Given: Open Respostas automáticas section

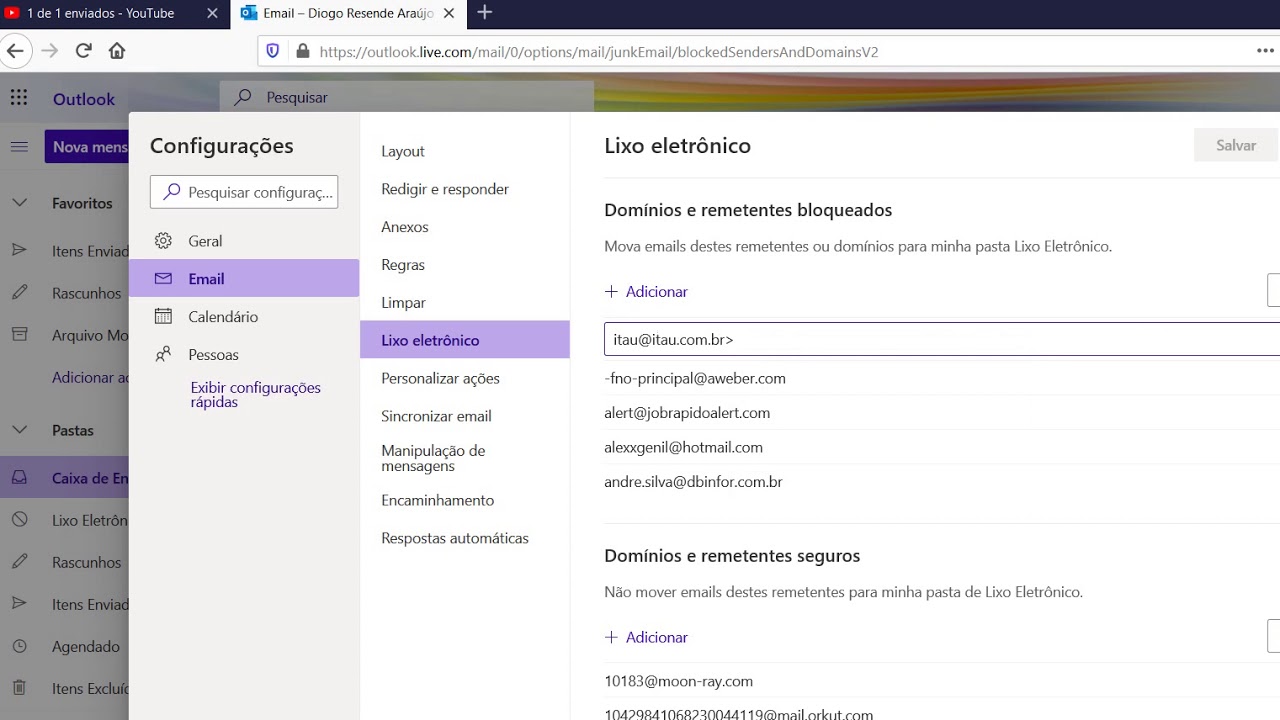Looking at the screenshot, I should 465,538.
